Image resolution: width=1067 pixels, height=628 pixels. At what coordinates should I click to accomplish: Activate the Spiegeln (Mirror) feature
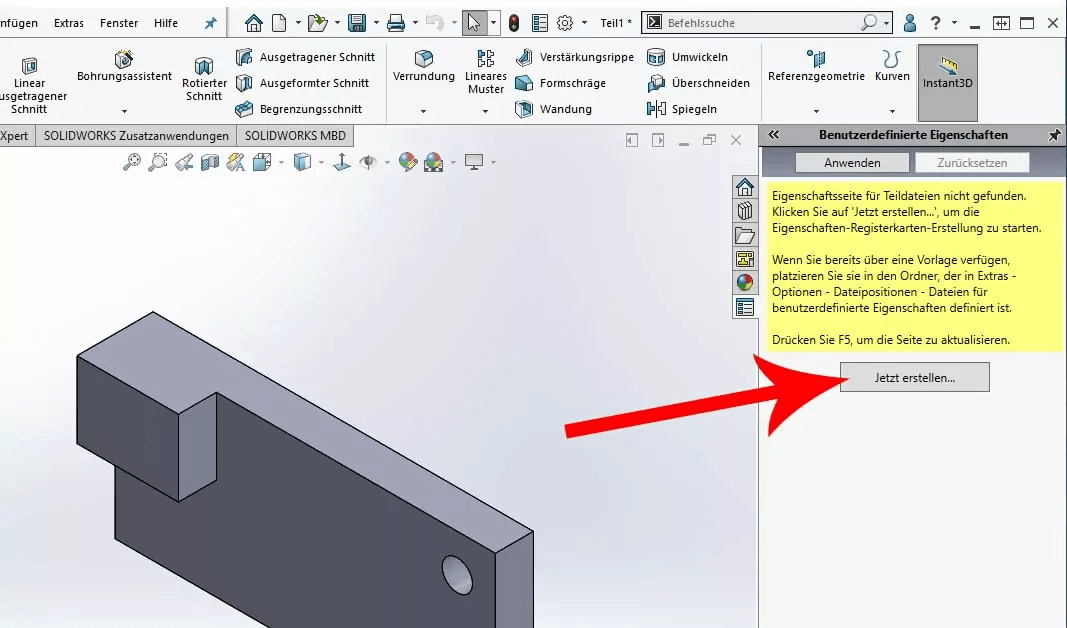[x=691, y=109]
